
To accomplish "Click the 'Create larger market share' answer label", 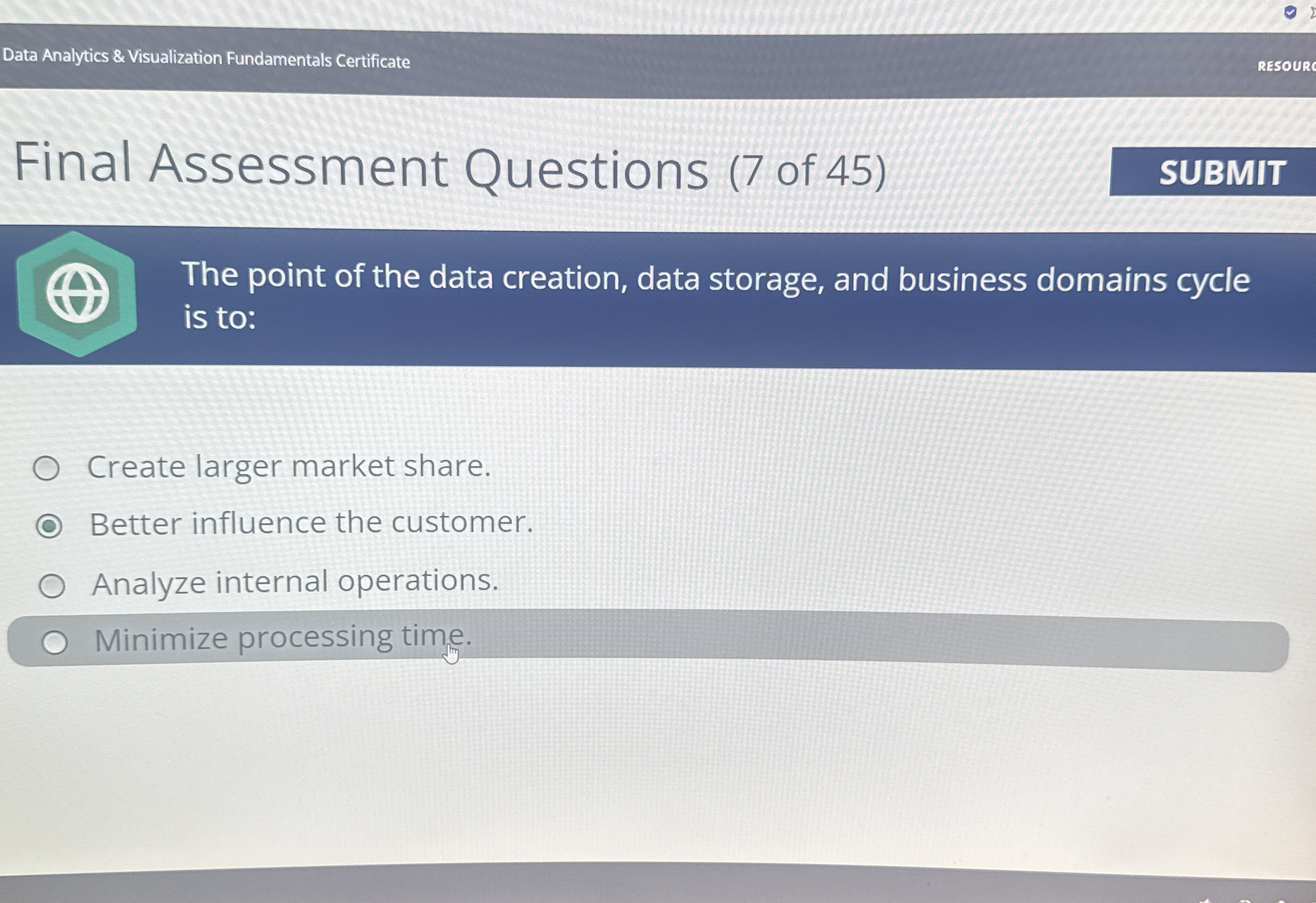I will pos(290,467).
